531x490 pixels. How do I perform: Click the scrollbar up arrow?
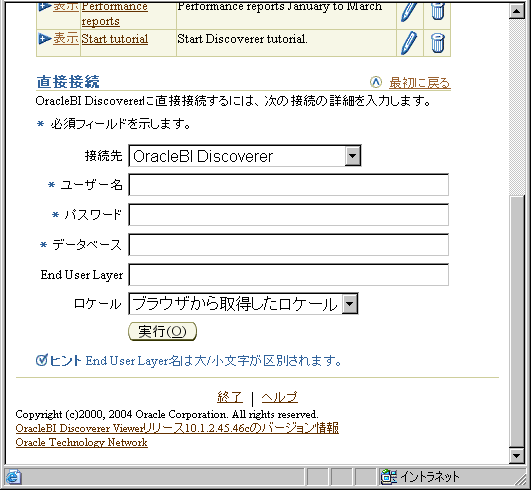[x=517, y=11]
